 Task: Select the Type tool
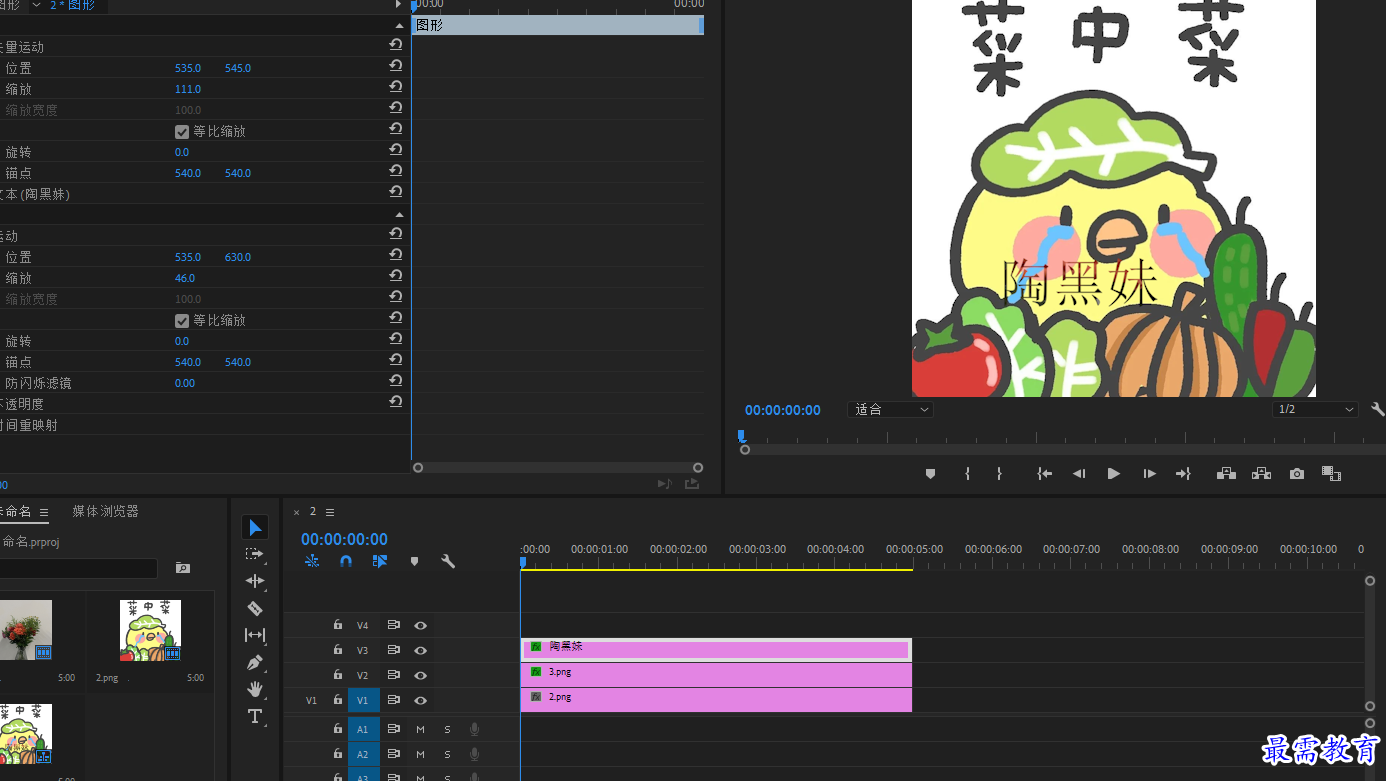click(255, 716)
